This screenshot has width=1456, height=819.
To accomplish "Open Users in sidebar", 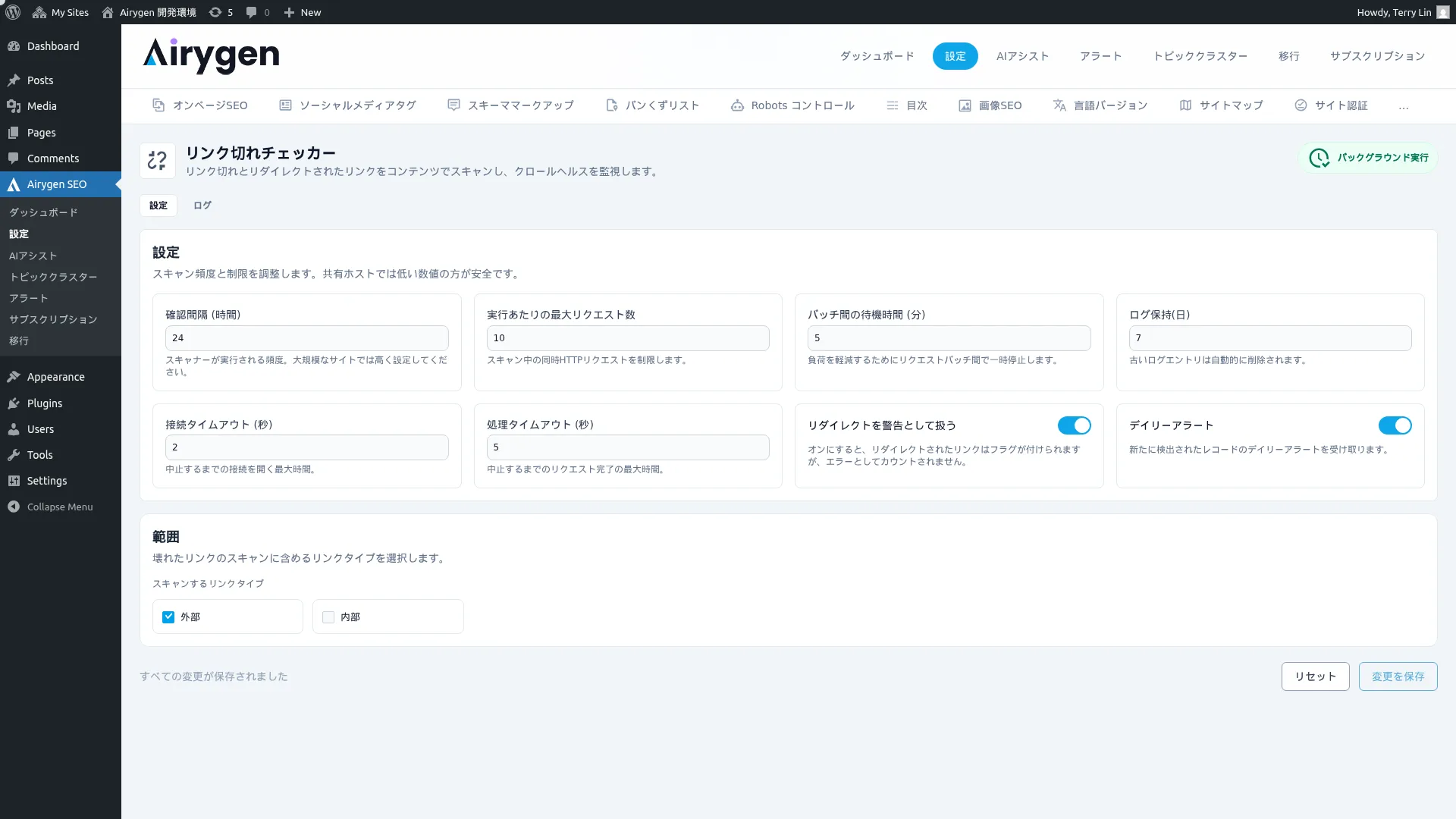I will (61, 429).
